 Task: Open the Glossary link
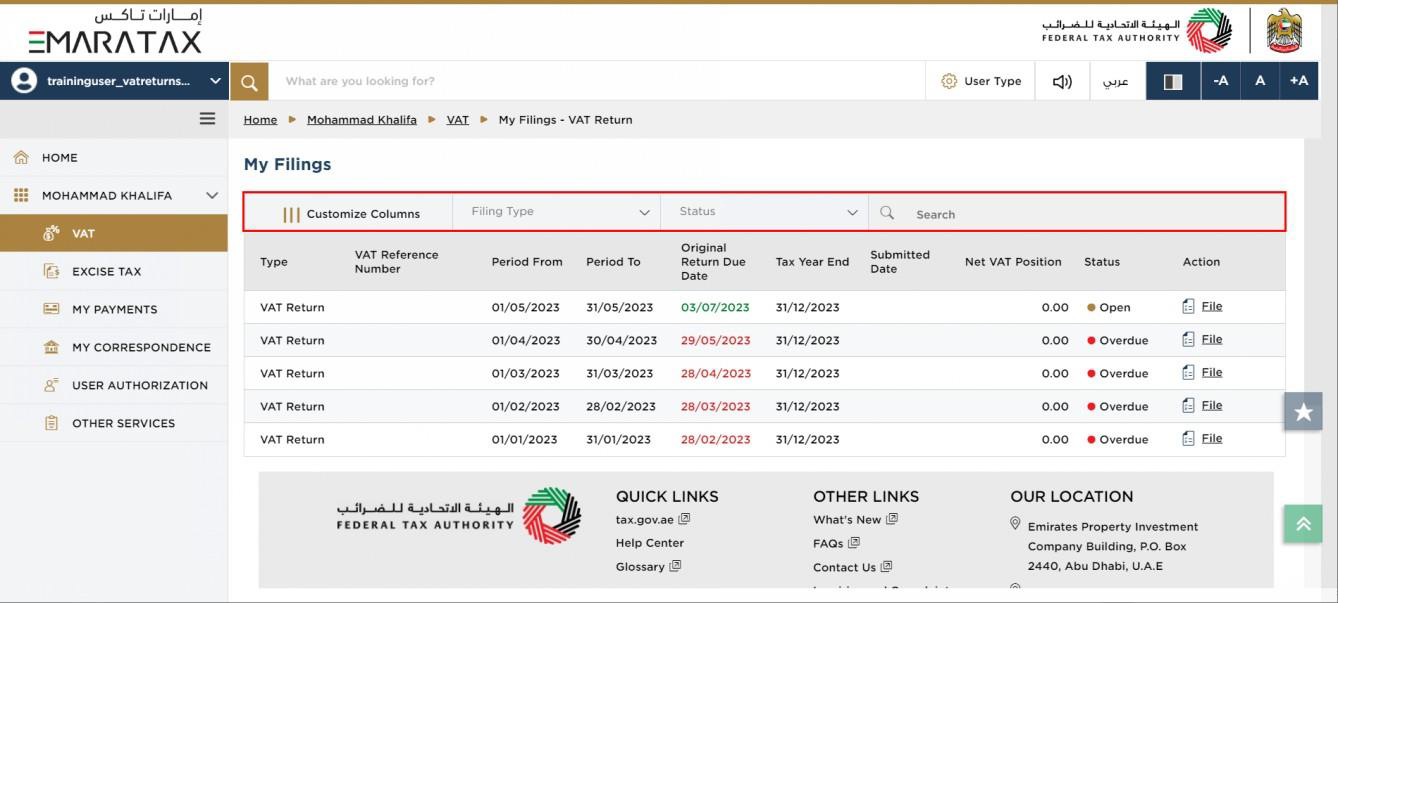click(648, 566)
